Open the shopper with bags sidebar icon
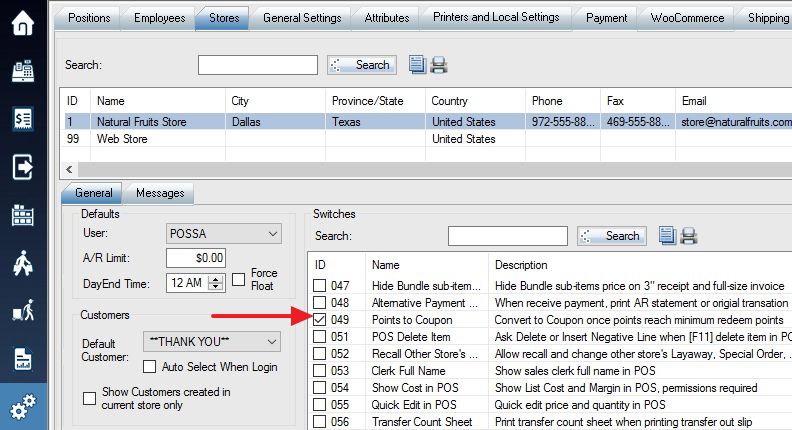The height and width of the screenshot is (430, 792). (x=23, y=263)
